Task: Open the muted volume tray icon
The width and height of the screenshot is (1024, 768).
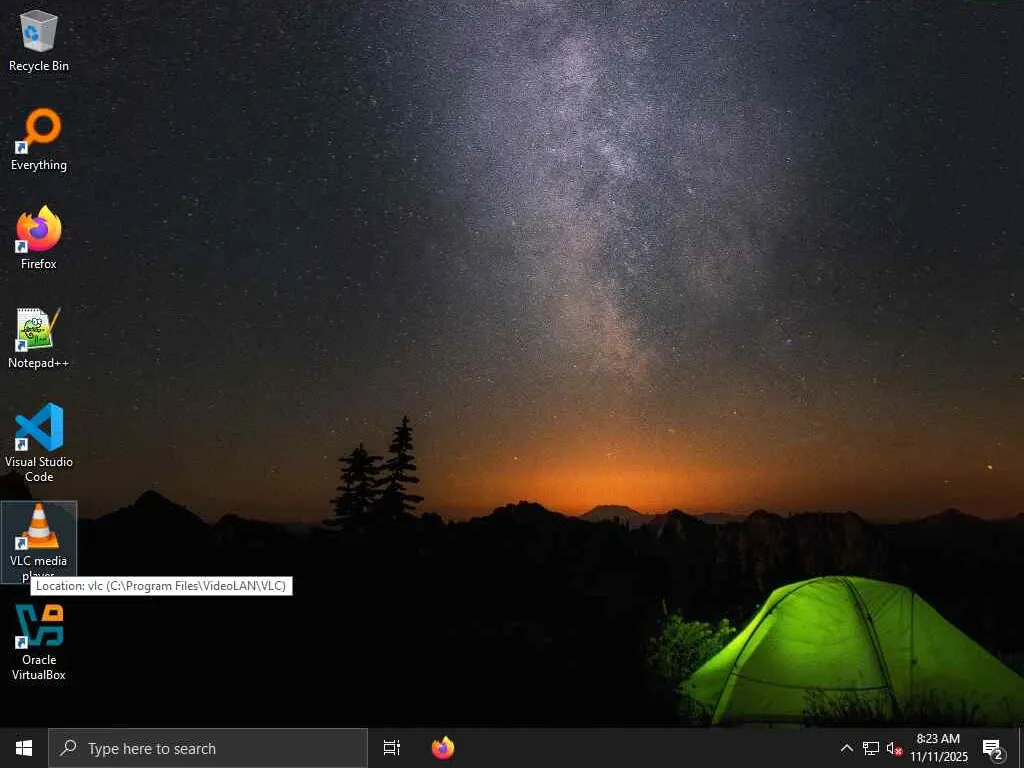Action: click(x=894, y=748)
